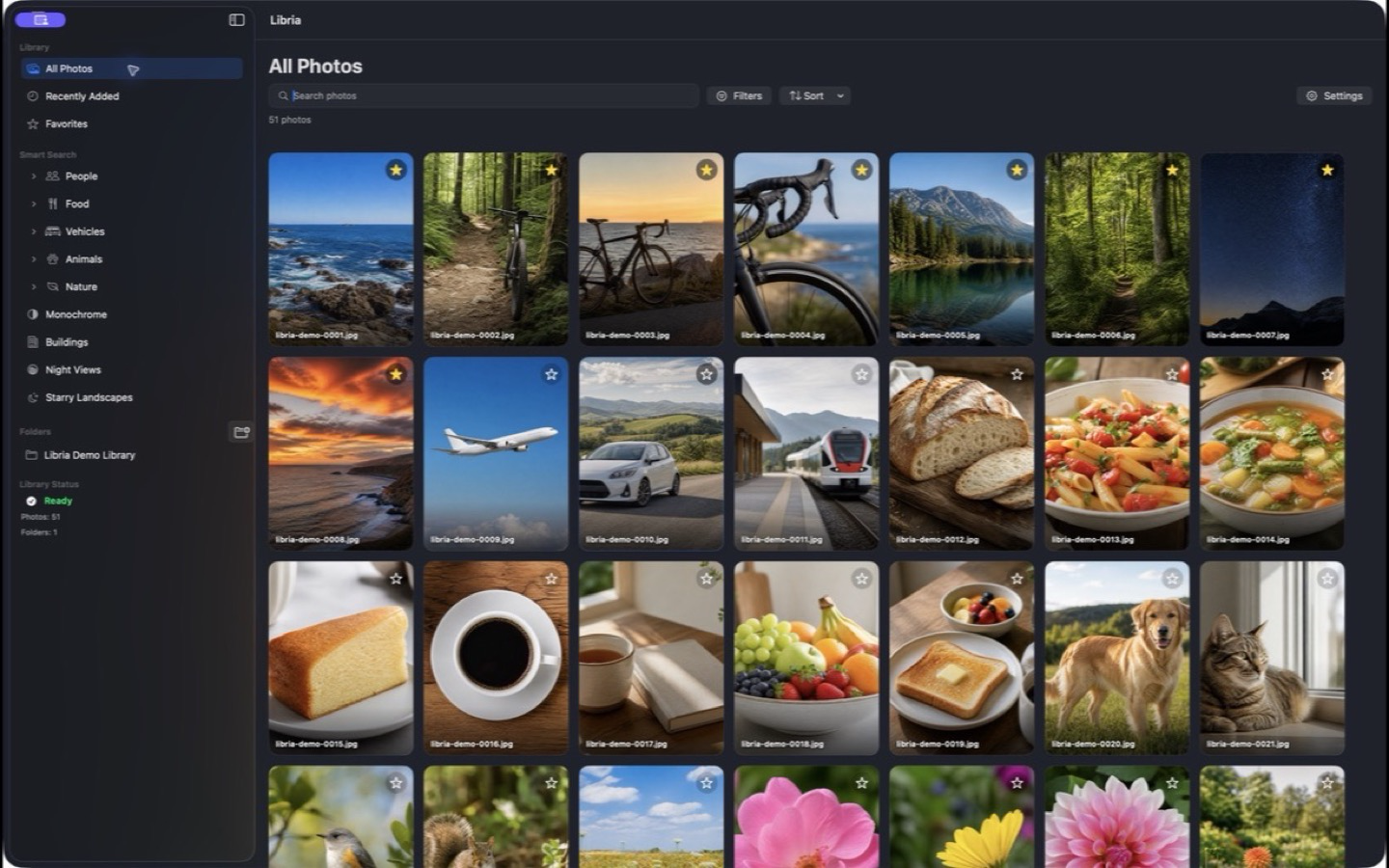Open the Recently Added section
Image resolution: width=1389 pixels, height=868 pixels.
point(131,96)
